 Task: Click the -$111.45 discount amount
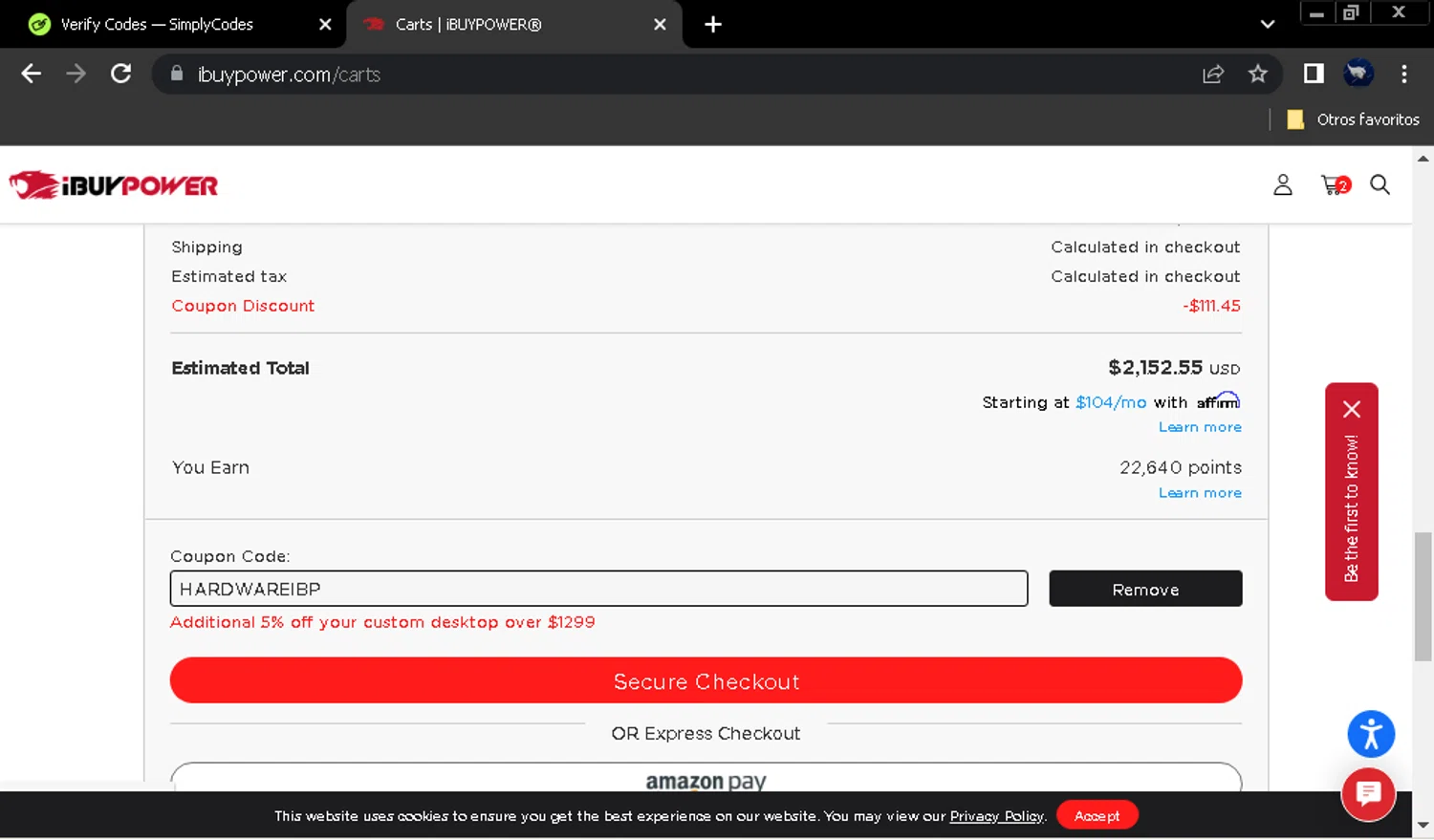tap(1211, 306)
